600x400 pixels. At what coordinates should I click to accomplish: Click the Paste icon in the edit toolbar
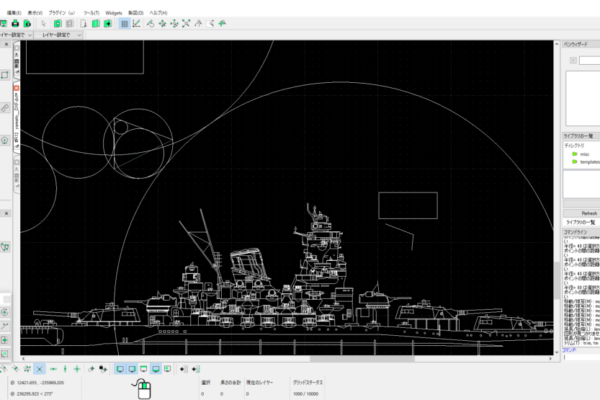click(108, 24)
